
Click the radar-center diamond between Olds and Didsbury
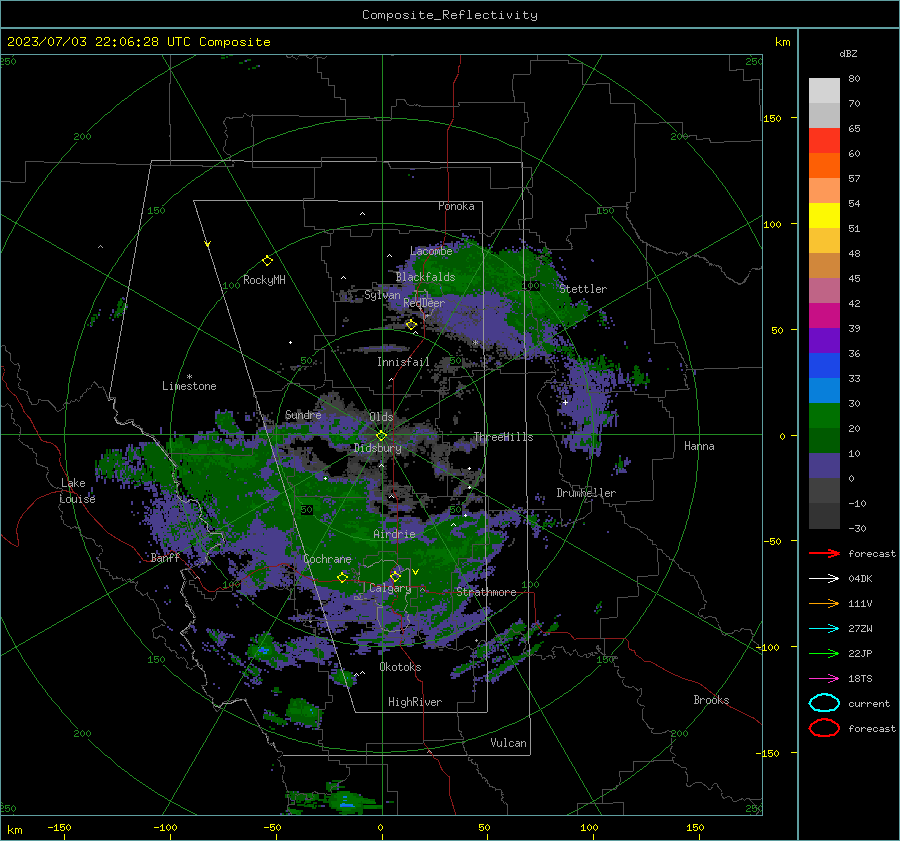[381, 436]
